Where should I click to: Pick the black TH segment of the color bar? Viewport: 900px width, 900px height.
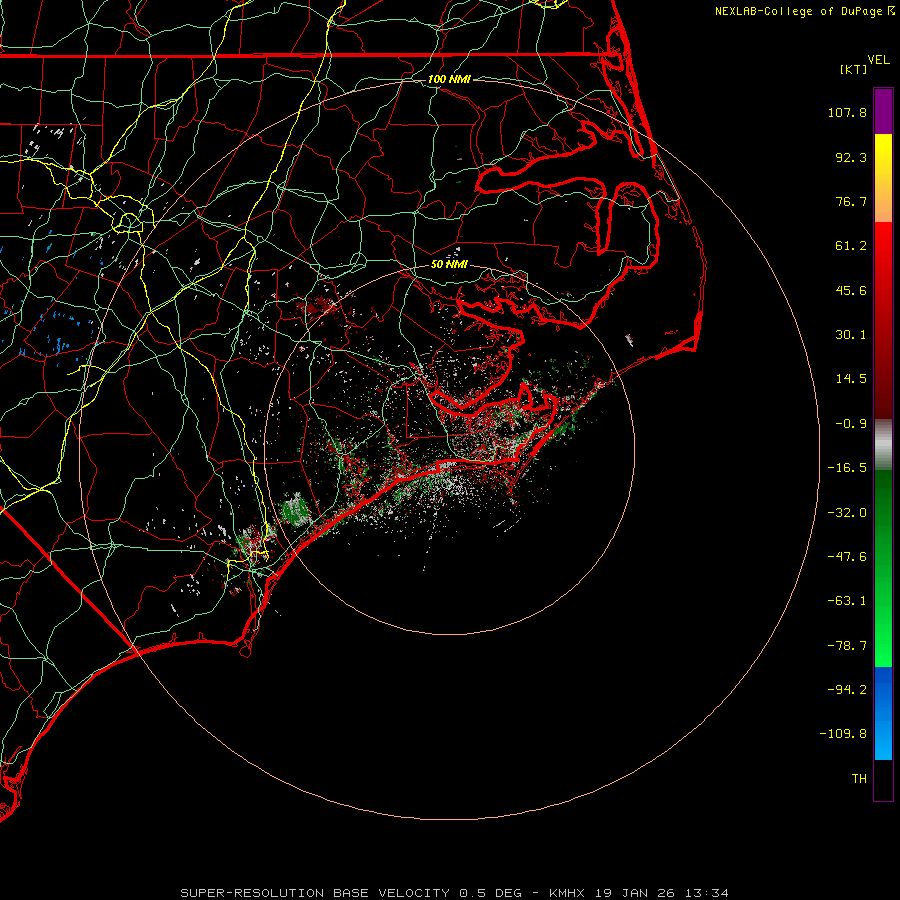(x=883, y=779)
